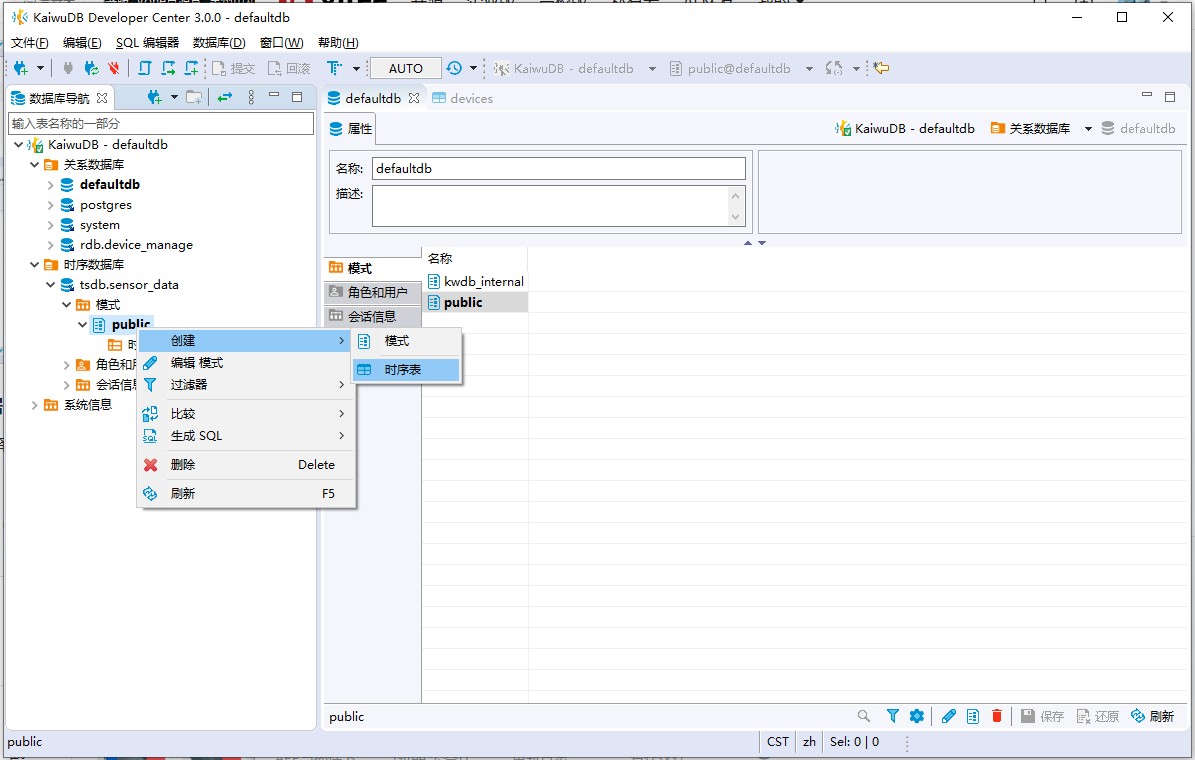Switch to the devices editor tab

tap(463, 98)
